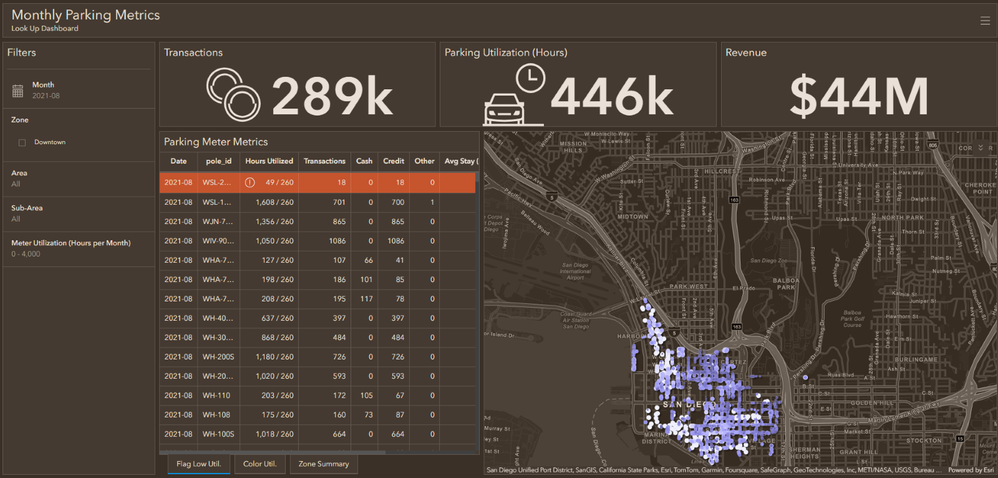The width and height of the screenshot is (998, 478).
Task: Switch to the Zone Summary tab
Action: [323, 464]
